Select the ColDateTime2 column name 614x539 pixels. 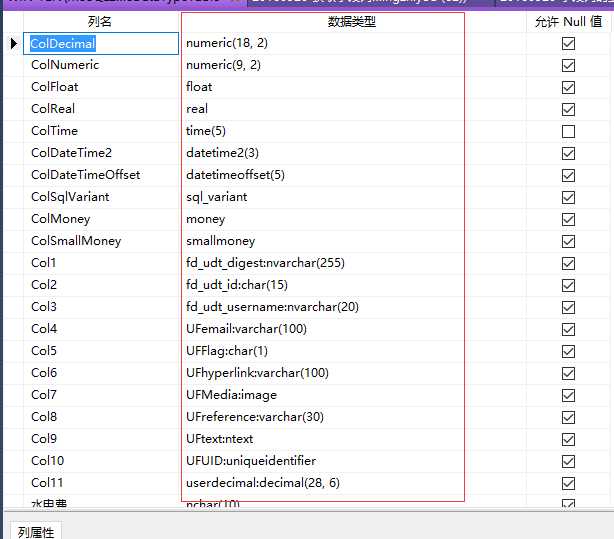click(71, 152)
